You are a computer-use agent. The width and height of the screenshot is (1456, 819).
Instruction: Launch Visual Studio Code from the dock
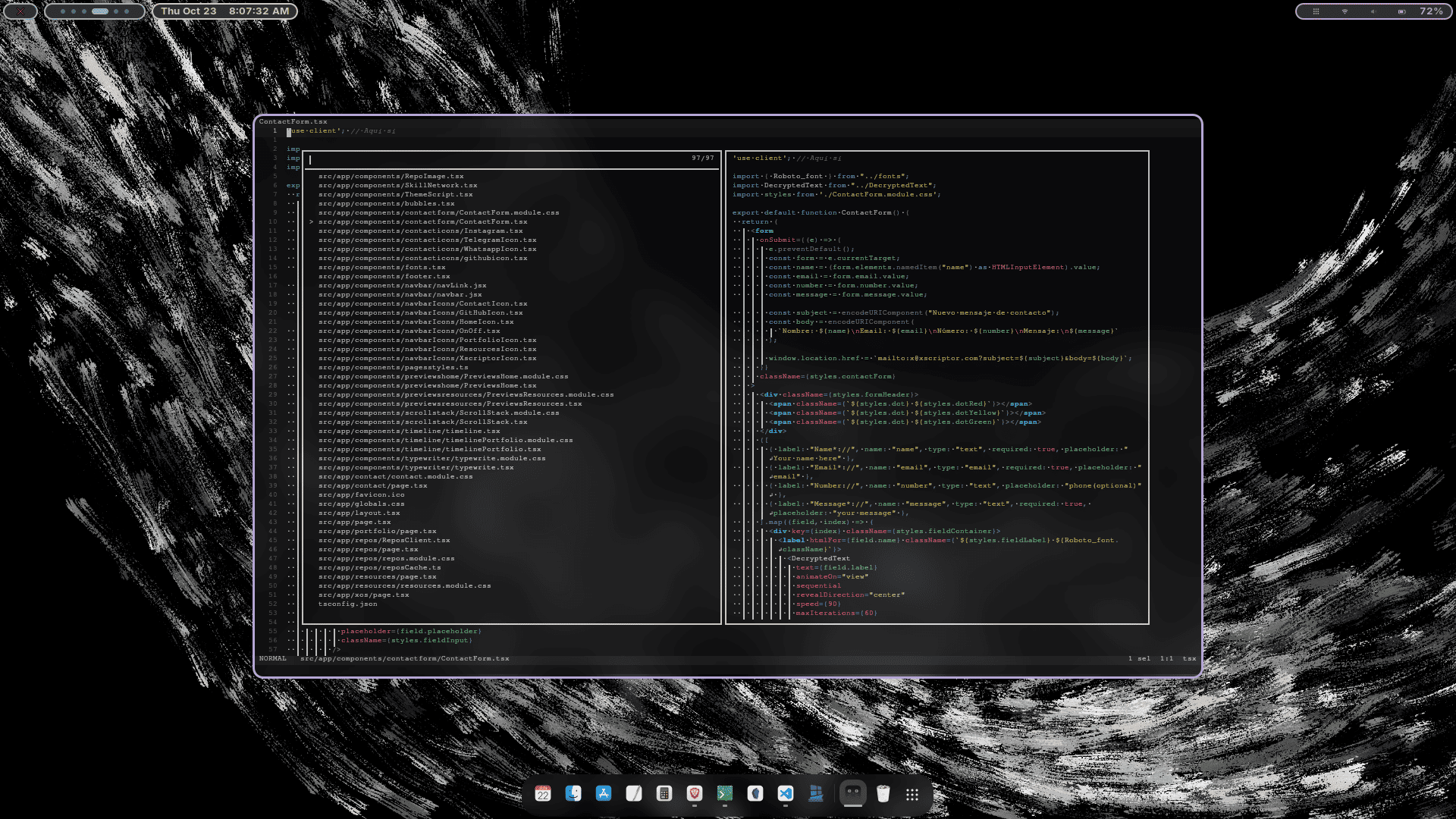coord(786,793)
